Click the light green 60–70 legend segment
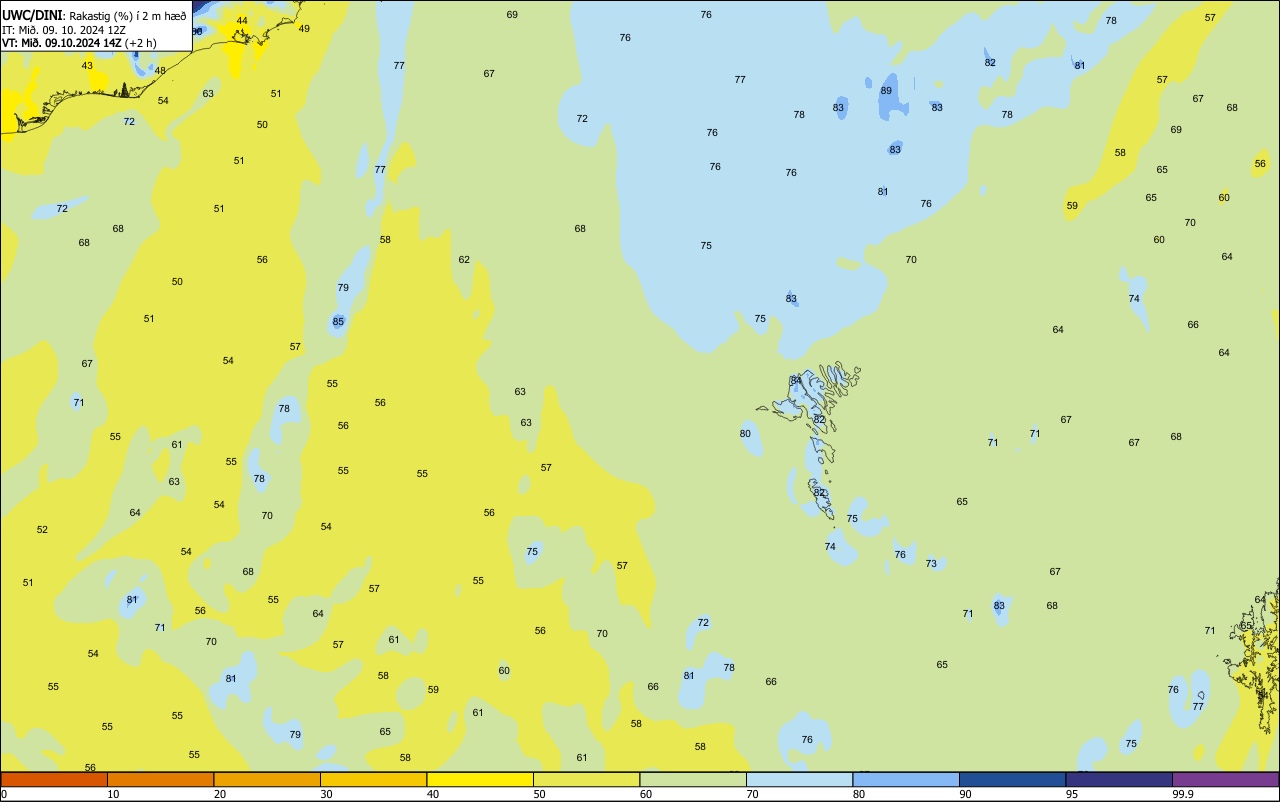 [693, 779]
